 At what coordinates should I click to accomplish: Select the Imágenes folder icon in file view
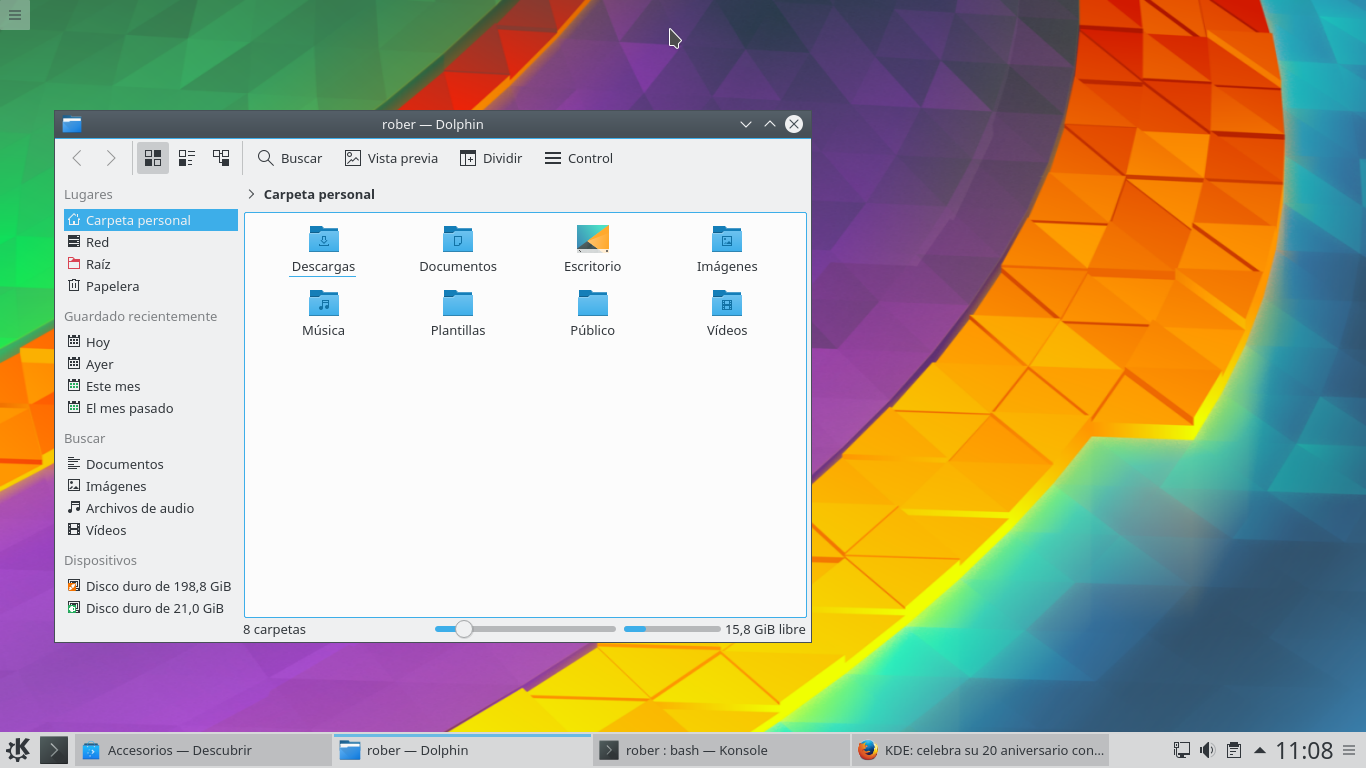(x=727, y=238)
